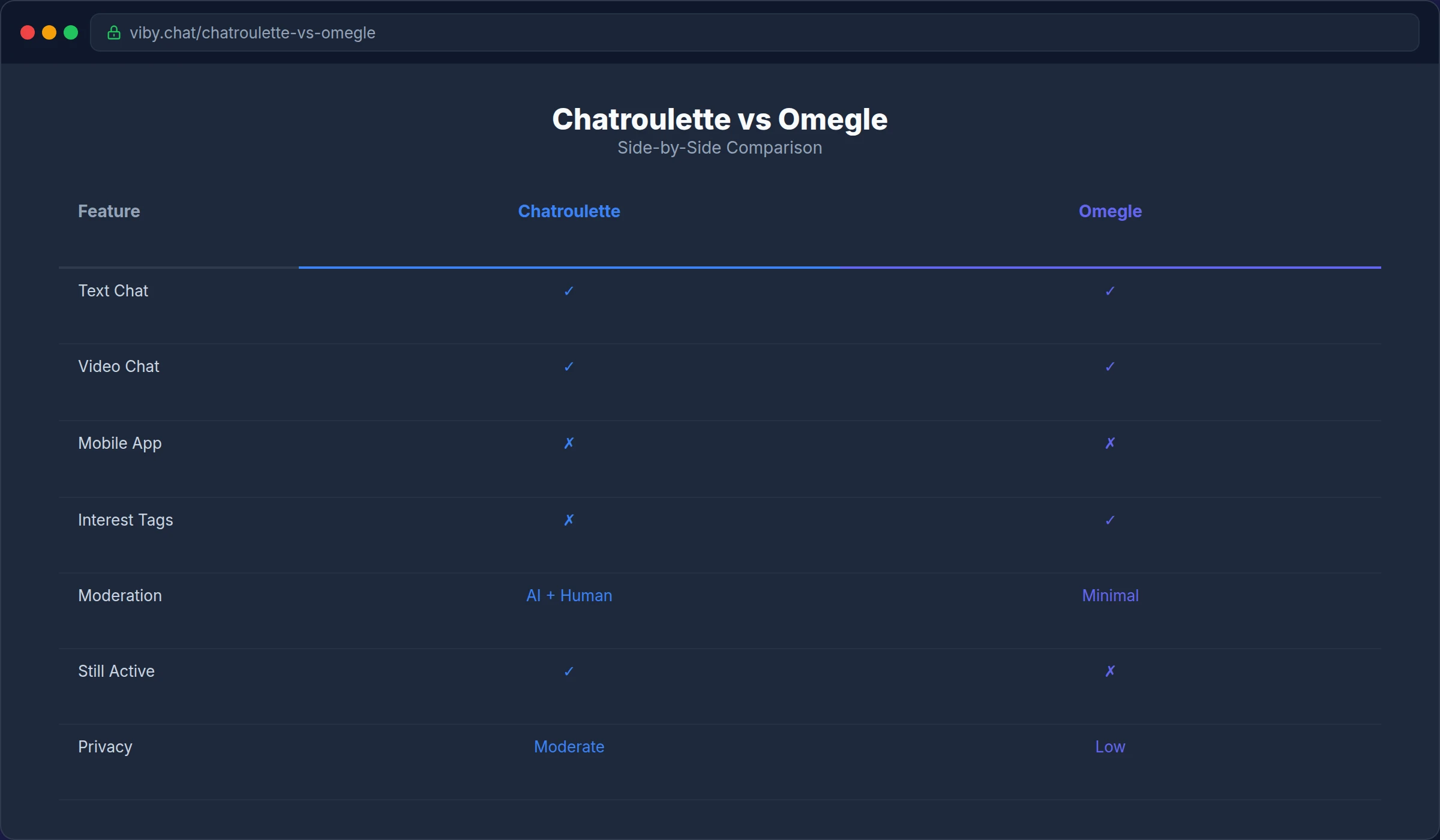The height and width of the screenshot is (840, 1440).
Task: Click the padlock security icon in address bar
Action: click(x=114, y=33)
